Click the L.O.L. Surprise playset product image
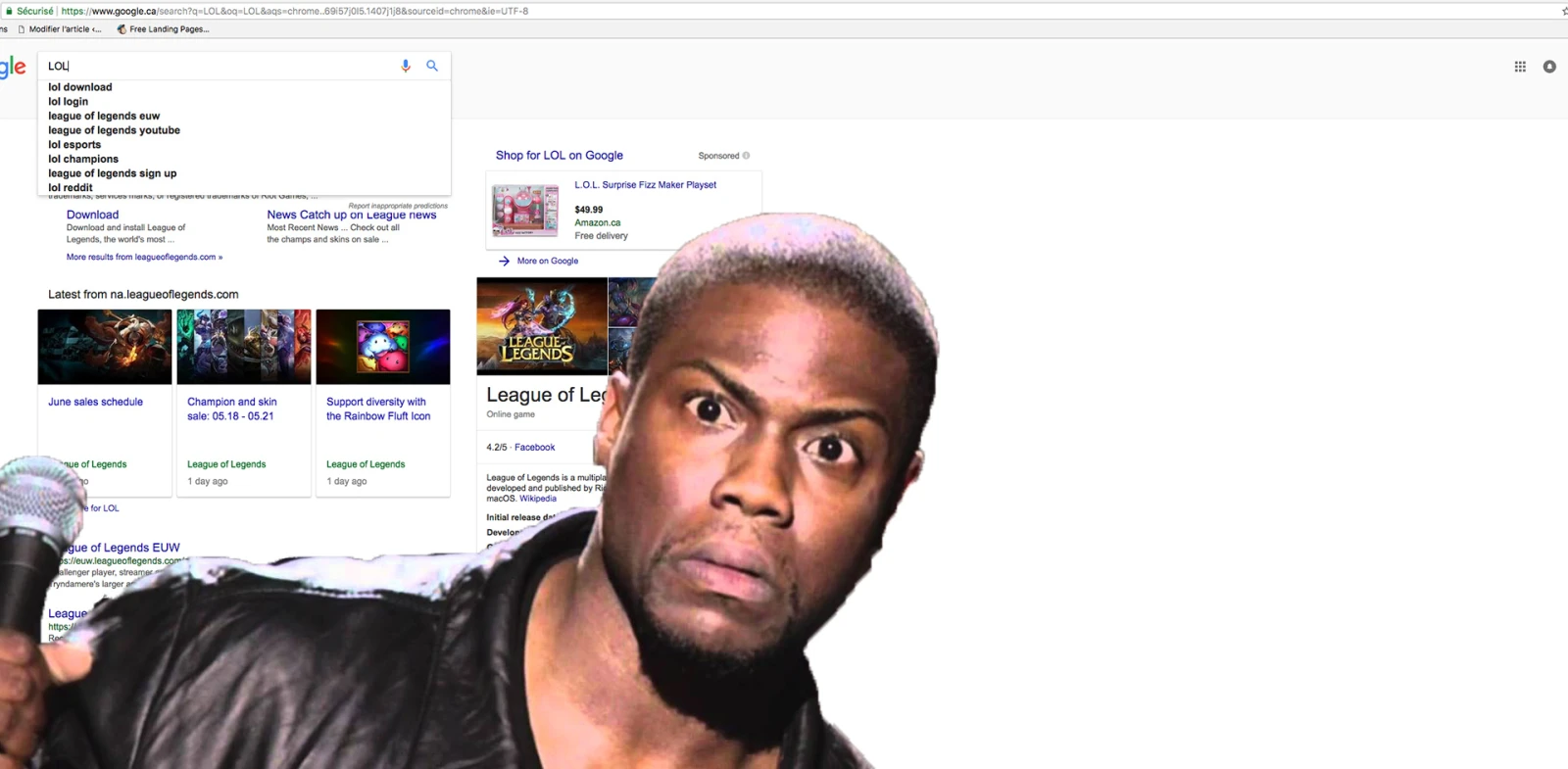The image size is (1568, 769). tap(525, 210)
